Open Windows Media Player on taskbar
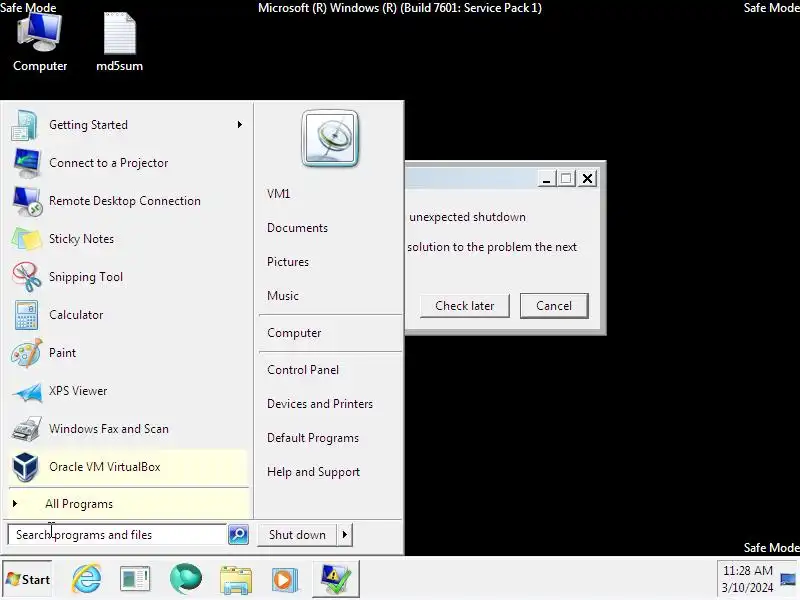 click(285, 580)
